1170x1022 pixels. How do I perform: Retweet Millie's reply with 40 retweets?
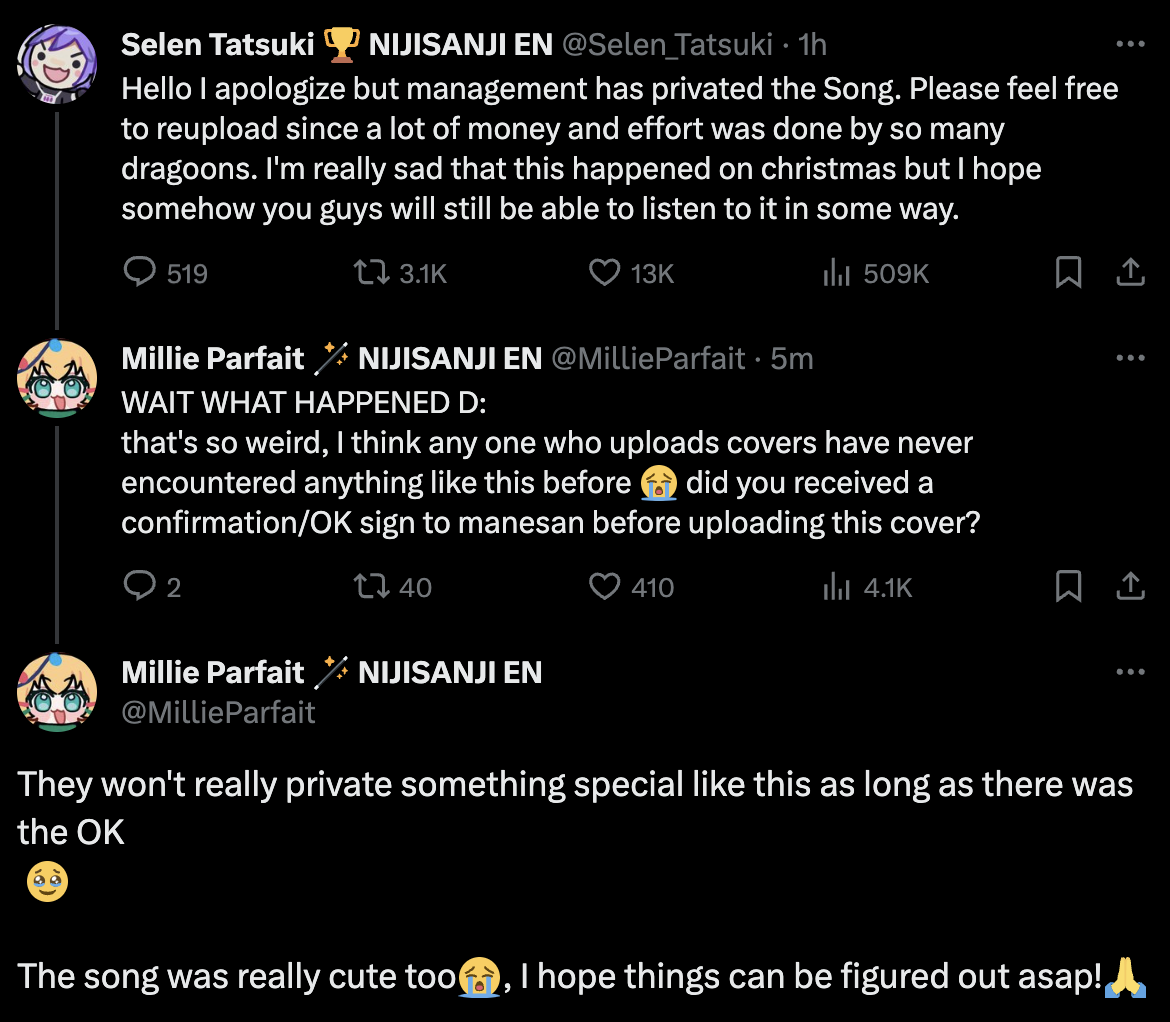click(x=372, y=586)
